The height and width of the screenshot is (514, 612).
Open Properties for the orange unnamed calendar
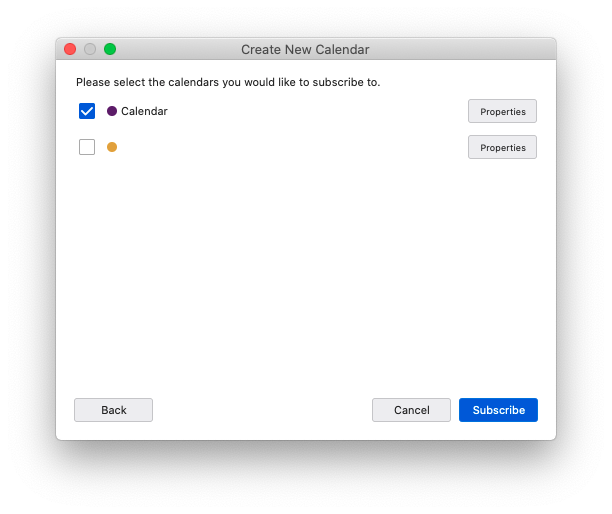(x=502, y=147)
